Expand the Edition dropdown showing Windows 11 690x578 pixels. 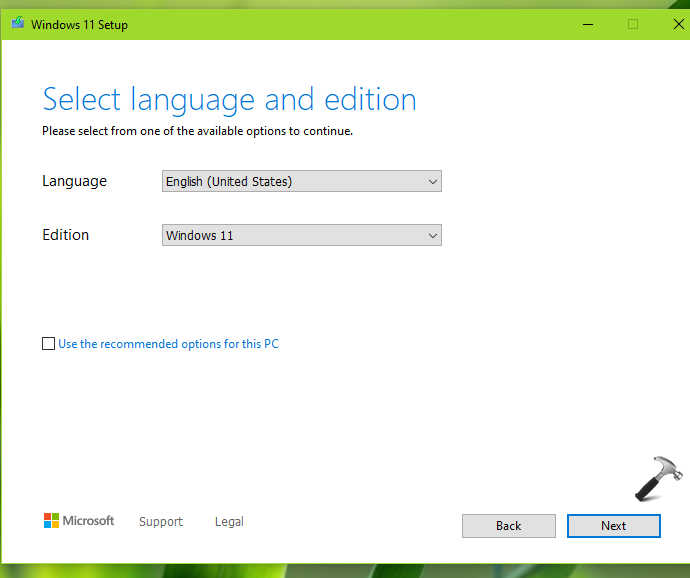coord(300,236)
